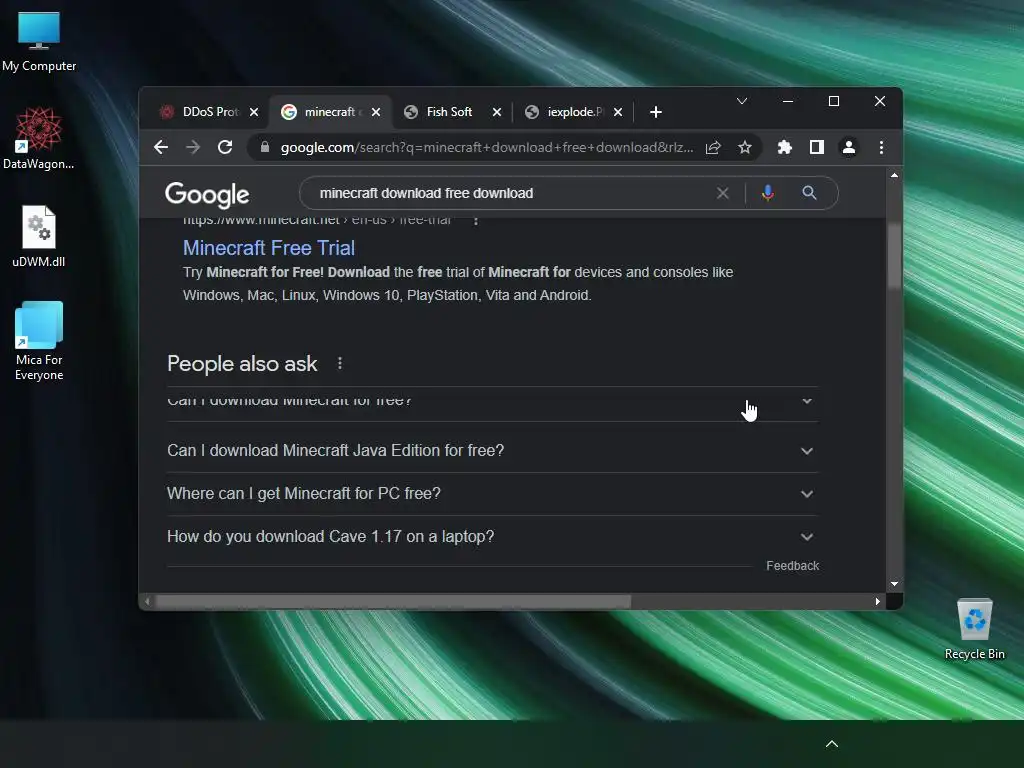Open the Chrome profile avatar

[849, 148]
